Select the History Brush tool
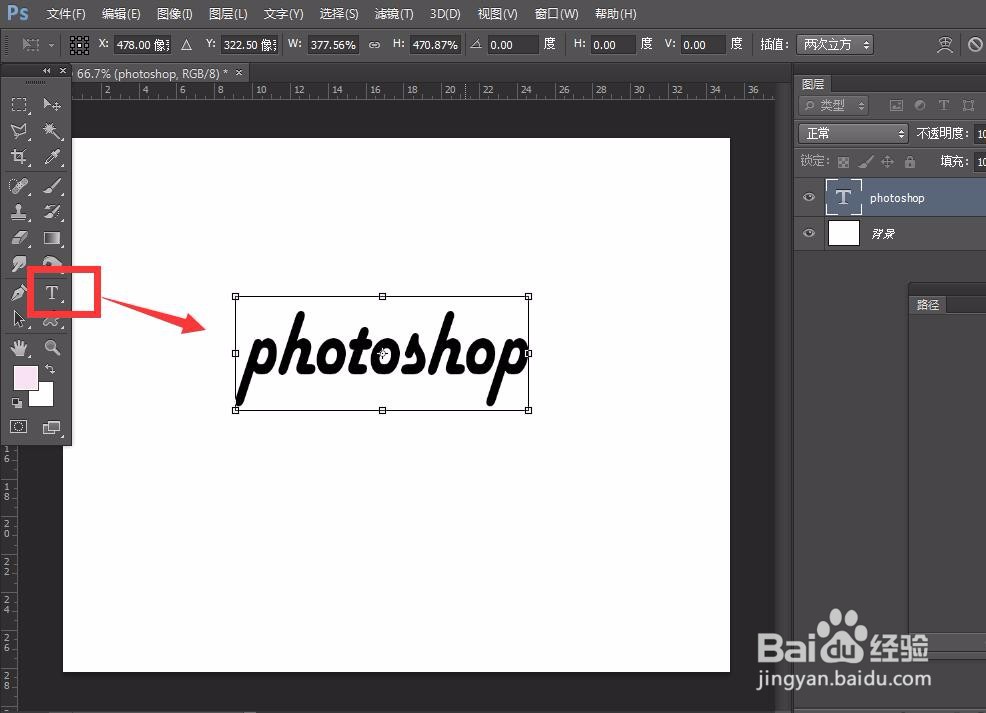Image resolution: width=986 pixels, height=713 pixels. coord(52,212)
